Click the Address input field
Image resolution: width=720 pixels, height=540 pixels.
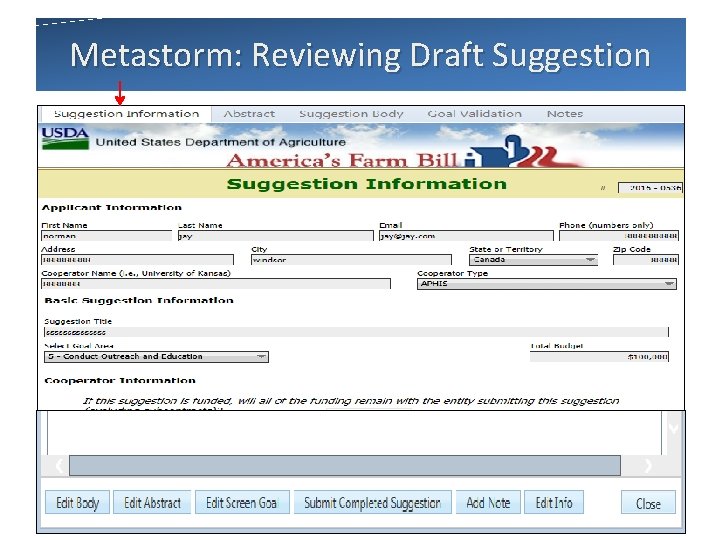click(137, 260)
